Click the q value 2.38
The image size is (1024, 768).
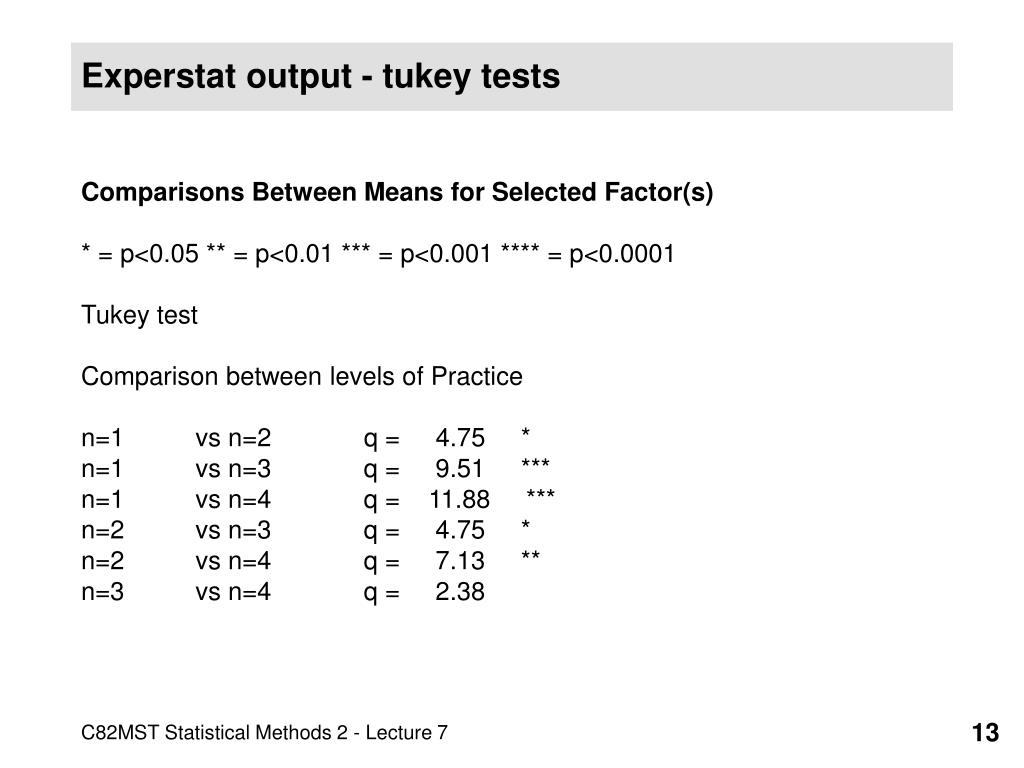click(x=460, y=592)
